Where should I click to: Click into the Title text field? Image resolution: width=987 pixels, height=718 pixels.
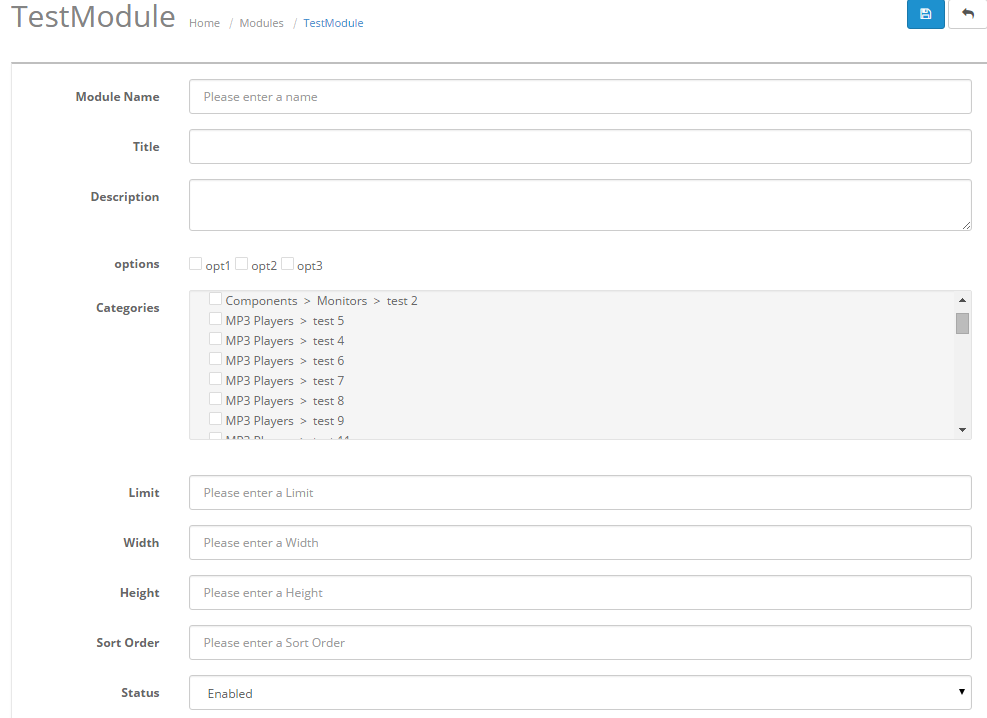[580, 147]
